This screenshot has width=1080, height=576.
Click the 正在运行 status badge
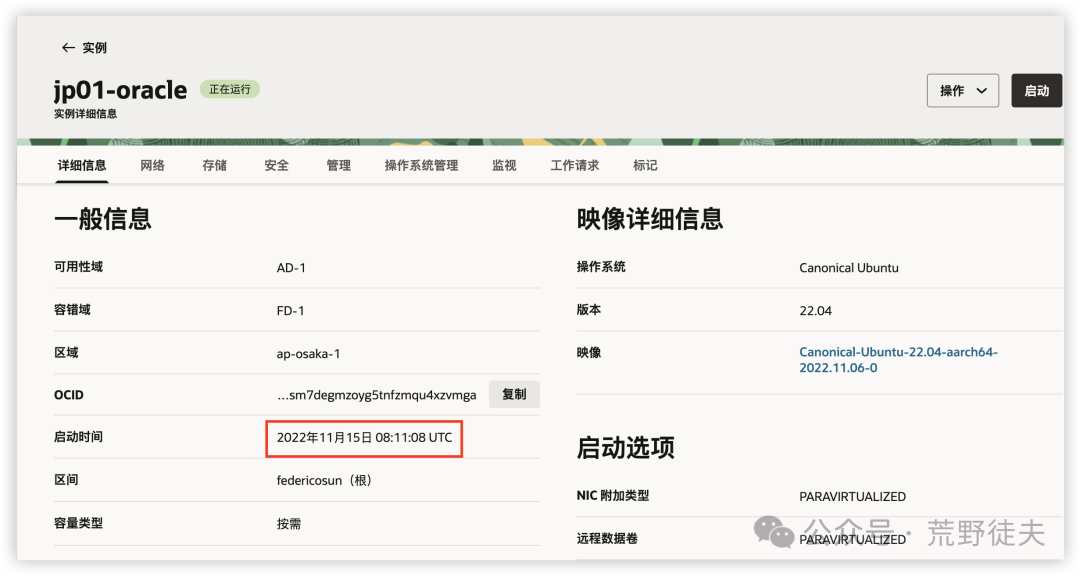point(229,89)
